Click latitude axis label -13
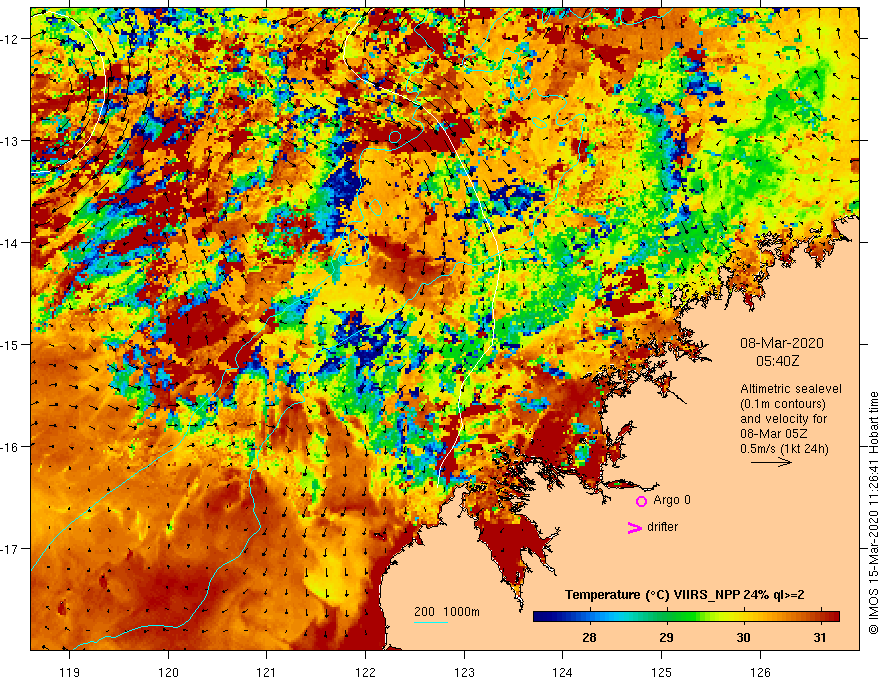Viewport: 880px width, 680px height. pyautogui.click(x=10, y=141)
